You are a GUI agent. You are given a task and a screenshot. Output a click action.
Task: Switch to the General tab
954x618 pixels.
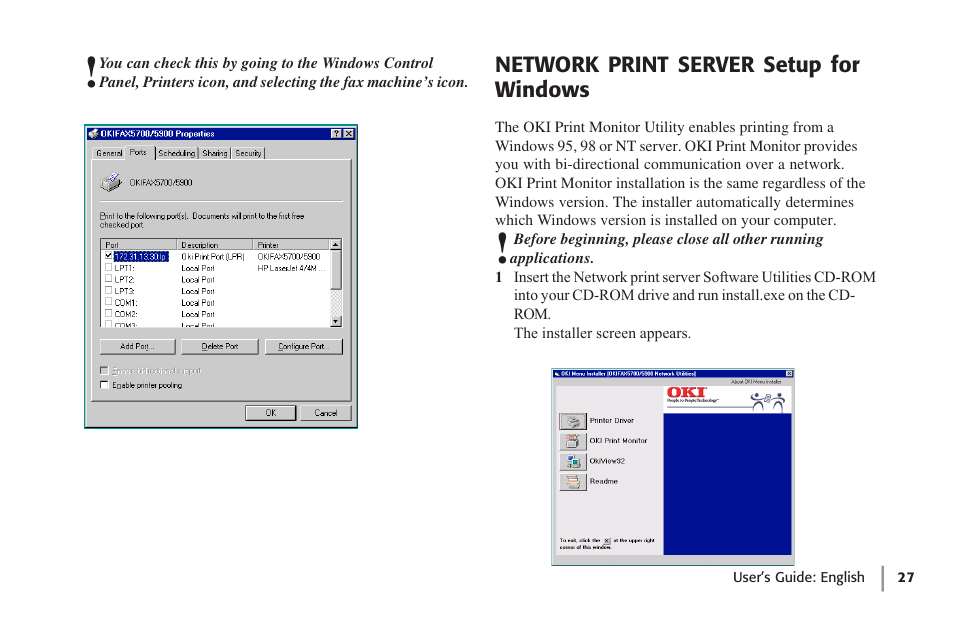109,153
